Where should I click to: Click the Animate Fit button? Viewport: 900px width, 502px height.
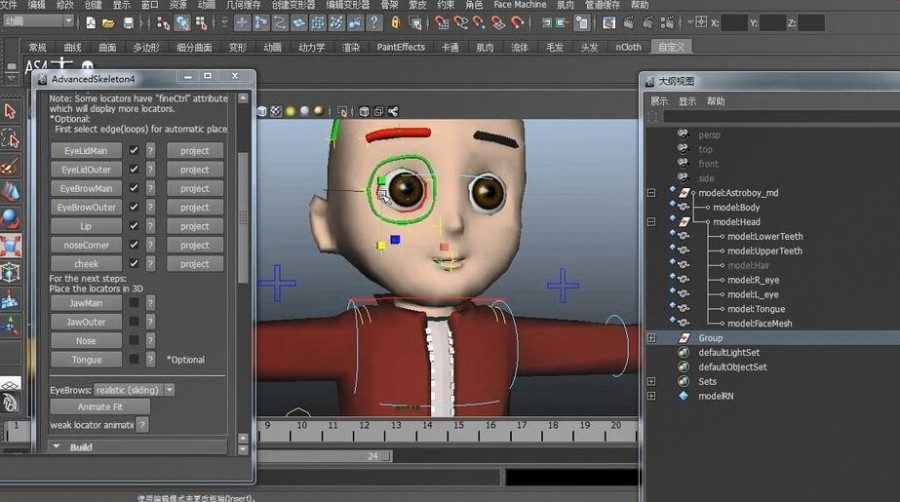click(x=100, y=407)
